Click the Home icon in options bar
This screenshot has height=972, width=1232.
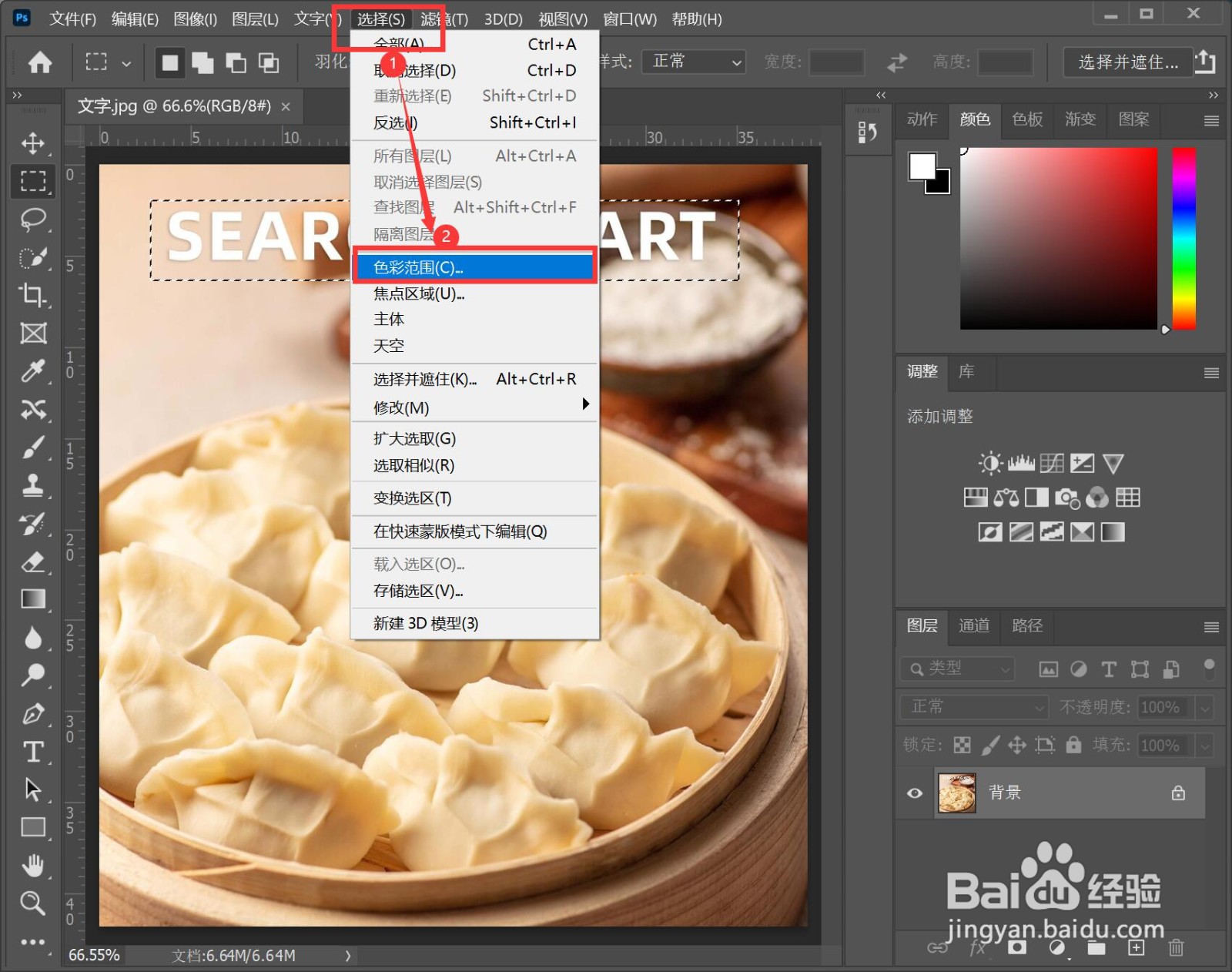(40, 62)
